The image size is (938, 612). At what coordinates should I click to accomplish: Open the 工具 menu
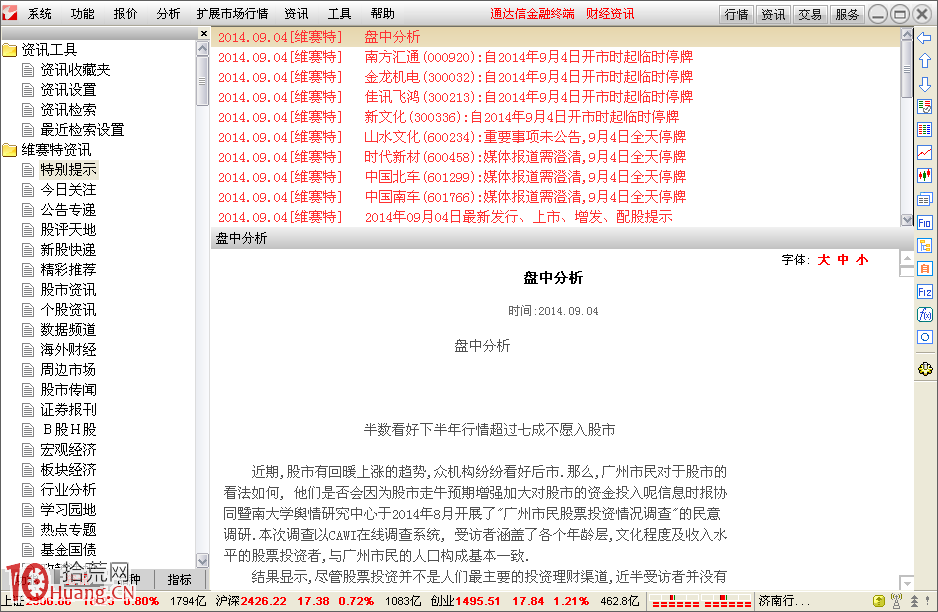coord(339,14)
